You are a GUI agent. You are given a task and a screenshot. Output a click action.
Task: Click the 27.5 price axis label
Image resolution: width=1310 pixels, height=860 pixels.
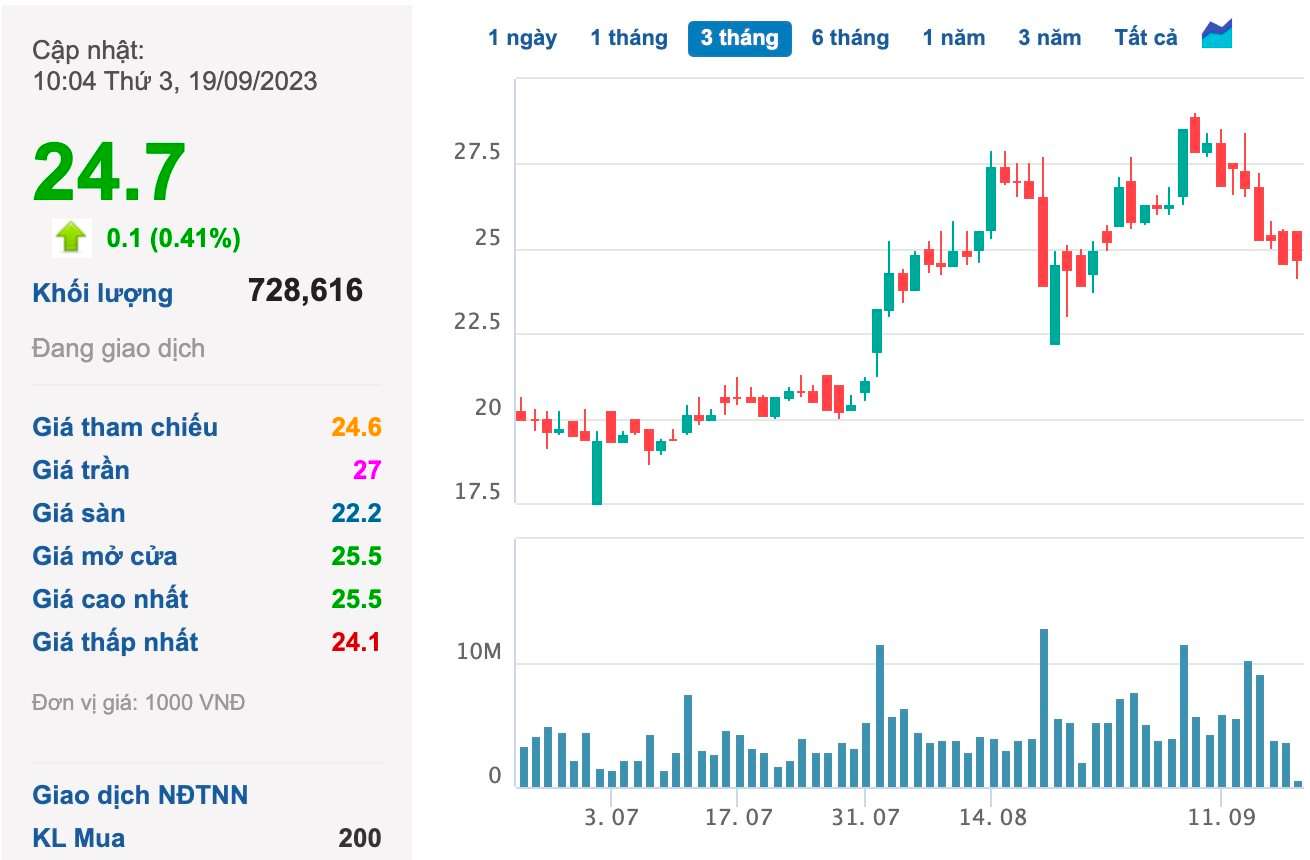coord(477,153)
